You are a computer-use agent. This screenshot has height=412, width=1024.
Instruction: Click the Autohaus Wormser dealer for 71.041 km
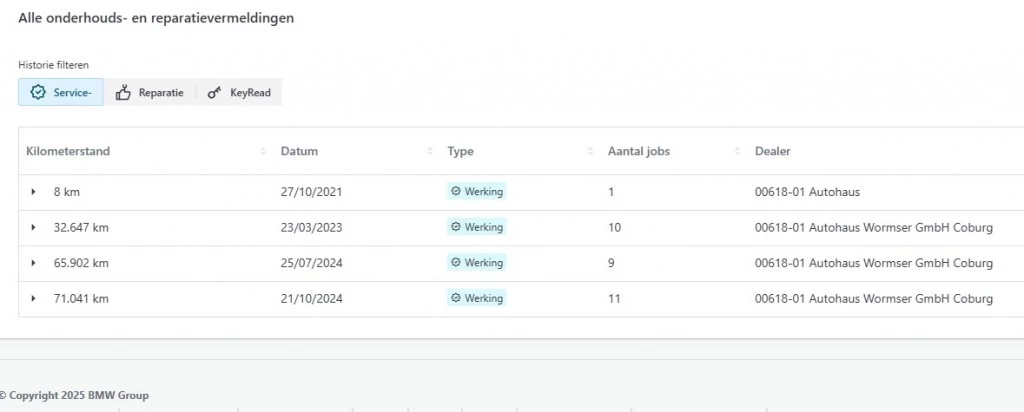873,299
